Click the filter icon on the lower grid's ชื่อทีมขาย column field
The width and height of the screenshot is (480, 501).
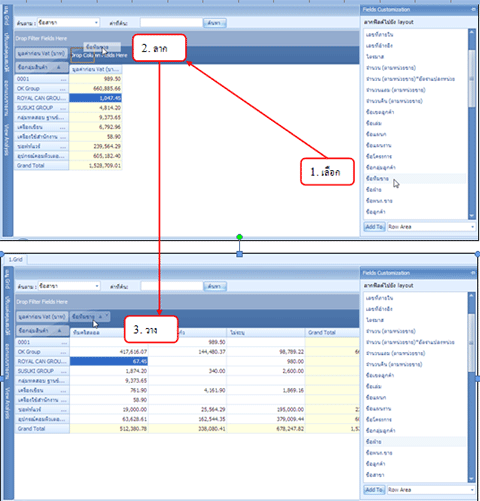click(x=107, y=315)
